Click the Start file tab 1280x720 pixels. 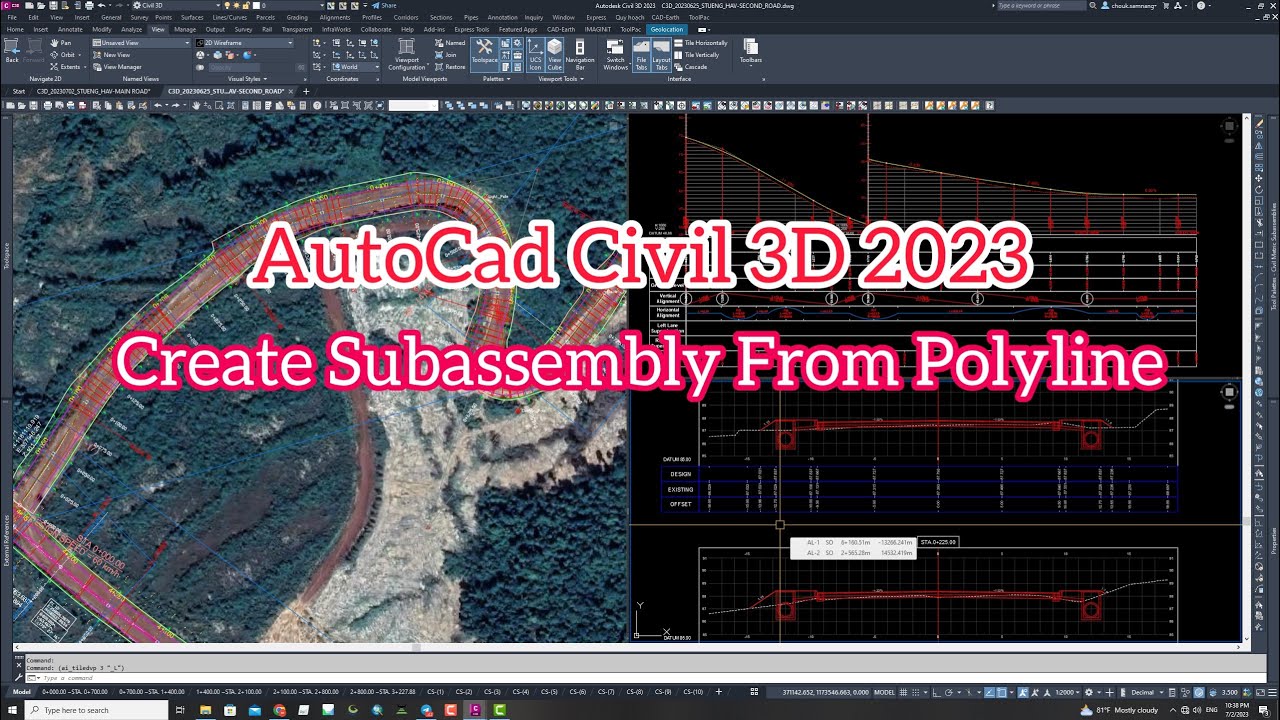click(19, 91)
